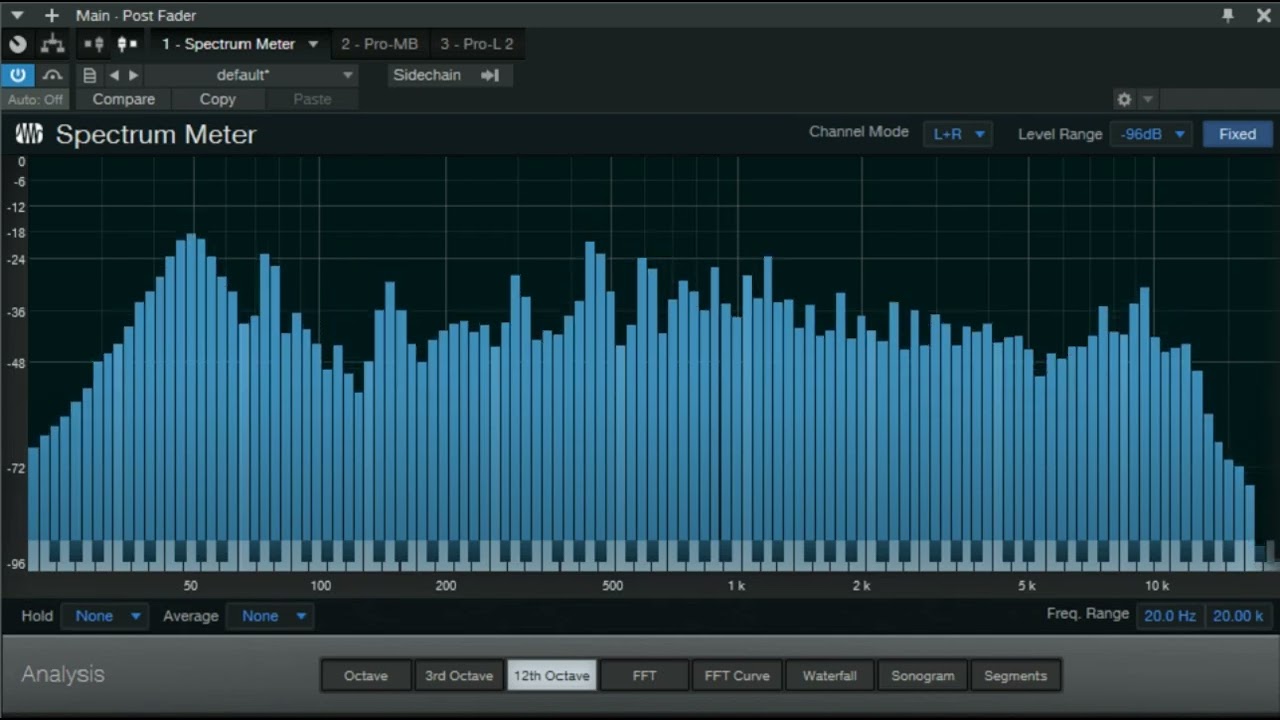Image resolution: width=1280 pixels, height=720 pixels.
Task: Click the Compare button
Action: (124, 99)
